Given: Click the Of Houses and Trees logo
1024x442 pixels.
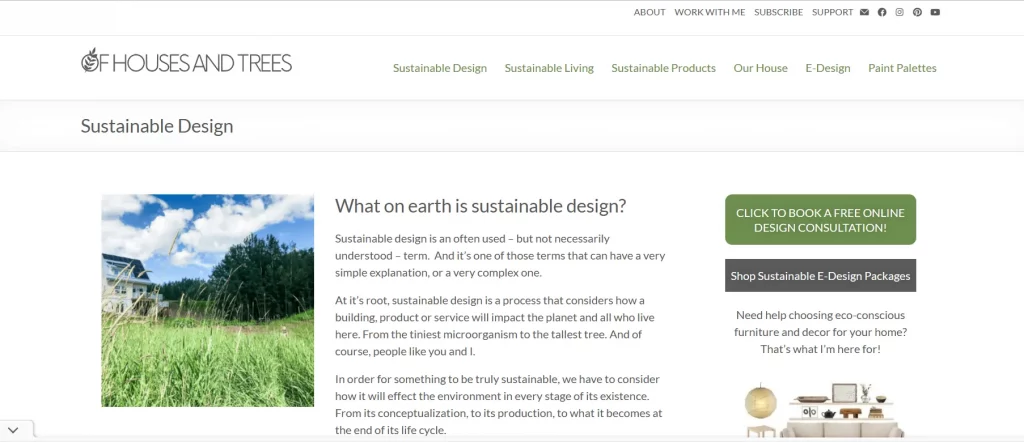Looking at the screenshot, I should [x=186, y=61].
